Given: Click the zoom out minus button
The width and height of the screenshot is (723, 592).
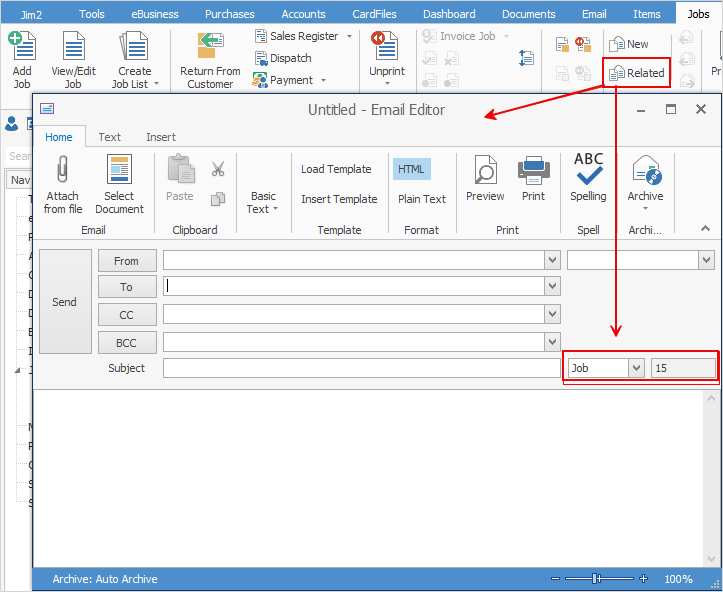Looking at the screenshot, I should tap(556, 579).
